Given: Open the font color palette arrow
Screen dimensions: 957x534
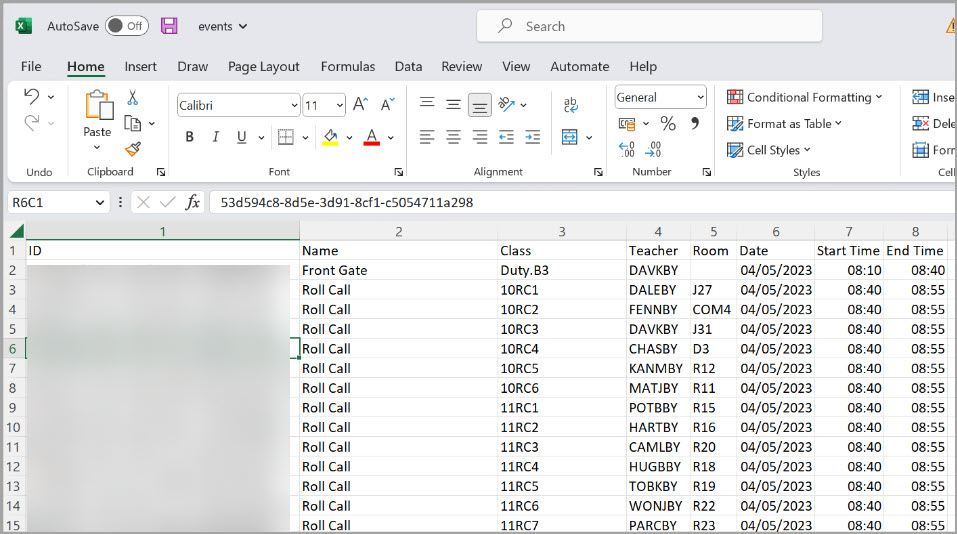Looking at the screenshot, I should [x=391, y=138].
